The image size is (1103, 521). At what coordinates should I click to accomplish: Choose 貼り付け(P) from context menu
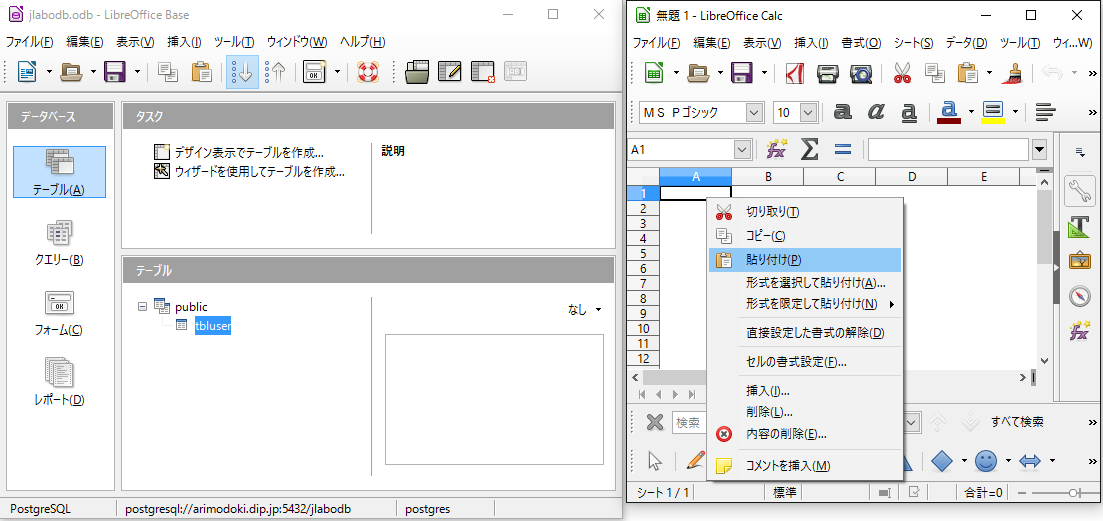(x=805, y=259)
